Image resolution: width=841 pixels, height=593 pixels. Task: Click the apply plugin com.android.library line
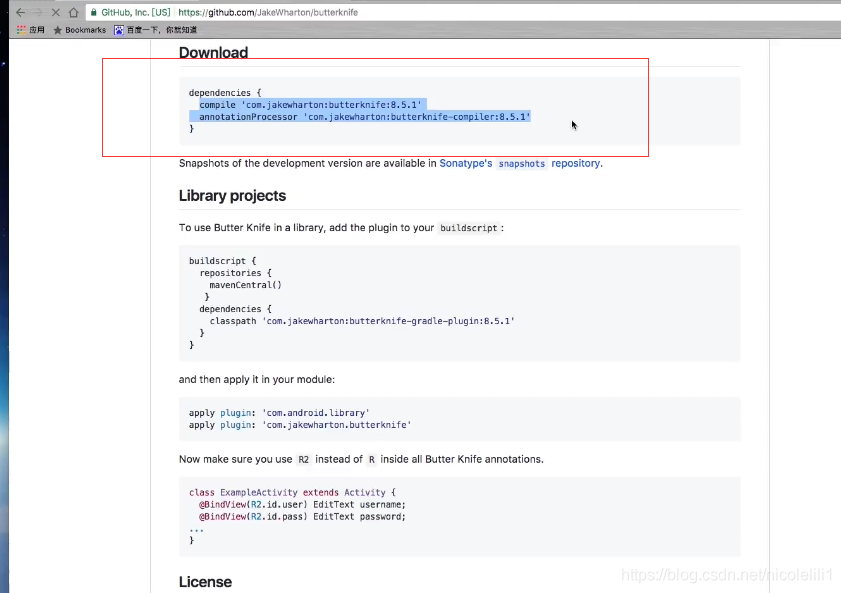coord(279,412)
